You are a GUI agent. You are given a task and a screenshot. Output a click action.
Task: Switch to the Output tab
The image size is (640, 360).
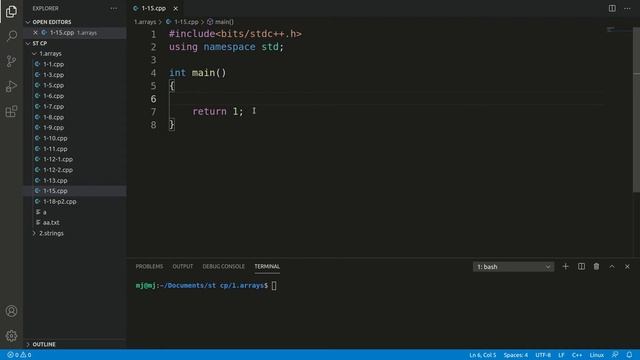(x=182, y=266)
